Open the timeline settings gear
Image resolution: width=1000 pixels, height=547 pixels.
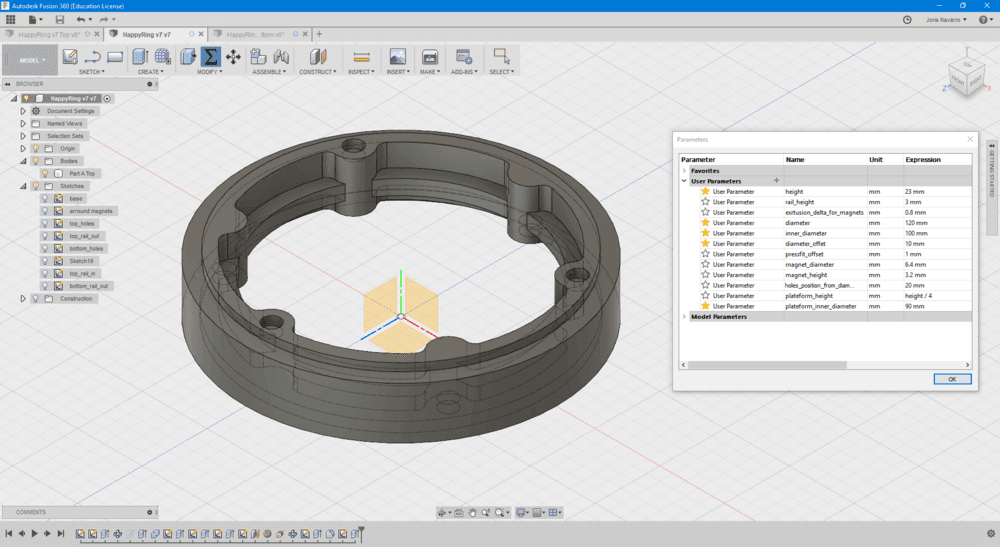click(990, 534)
